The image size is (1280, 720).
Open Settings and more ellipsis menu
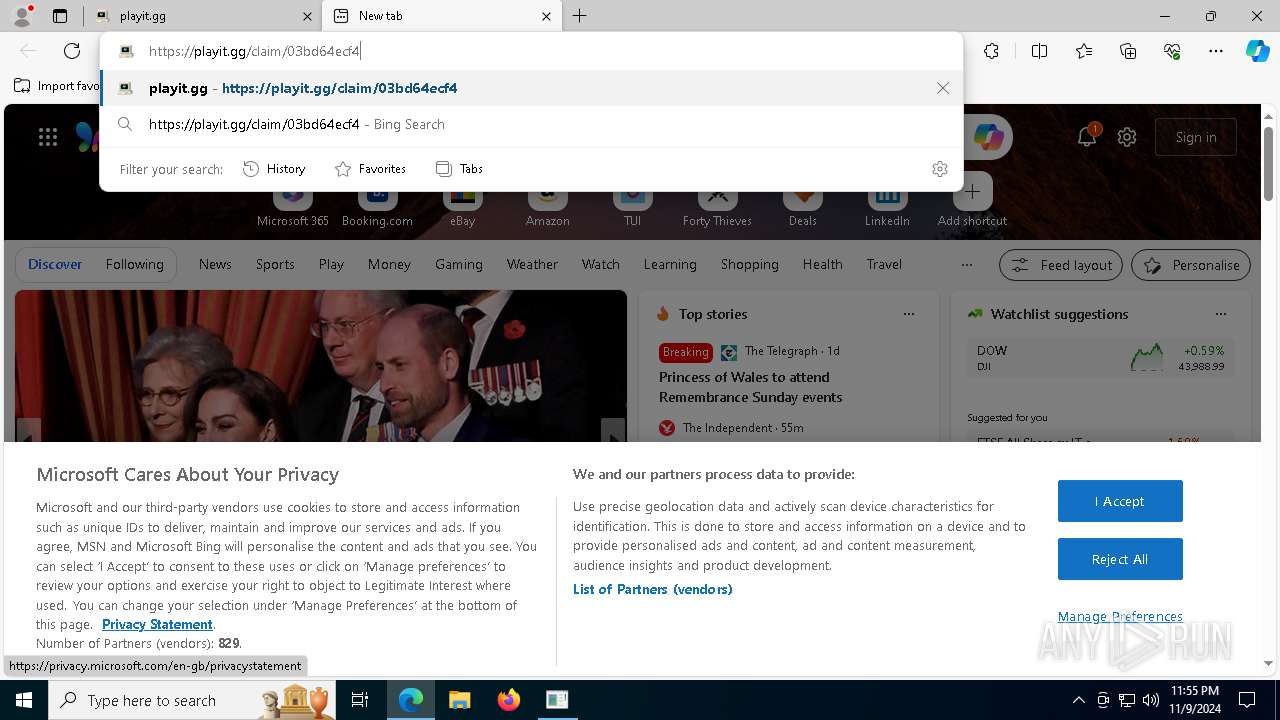pos(1216,51)
